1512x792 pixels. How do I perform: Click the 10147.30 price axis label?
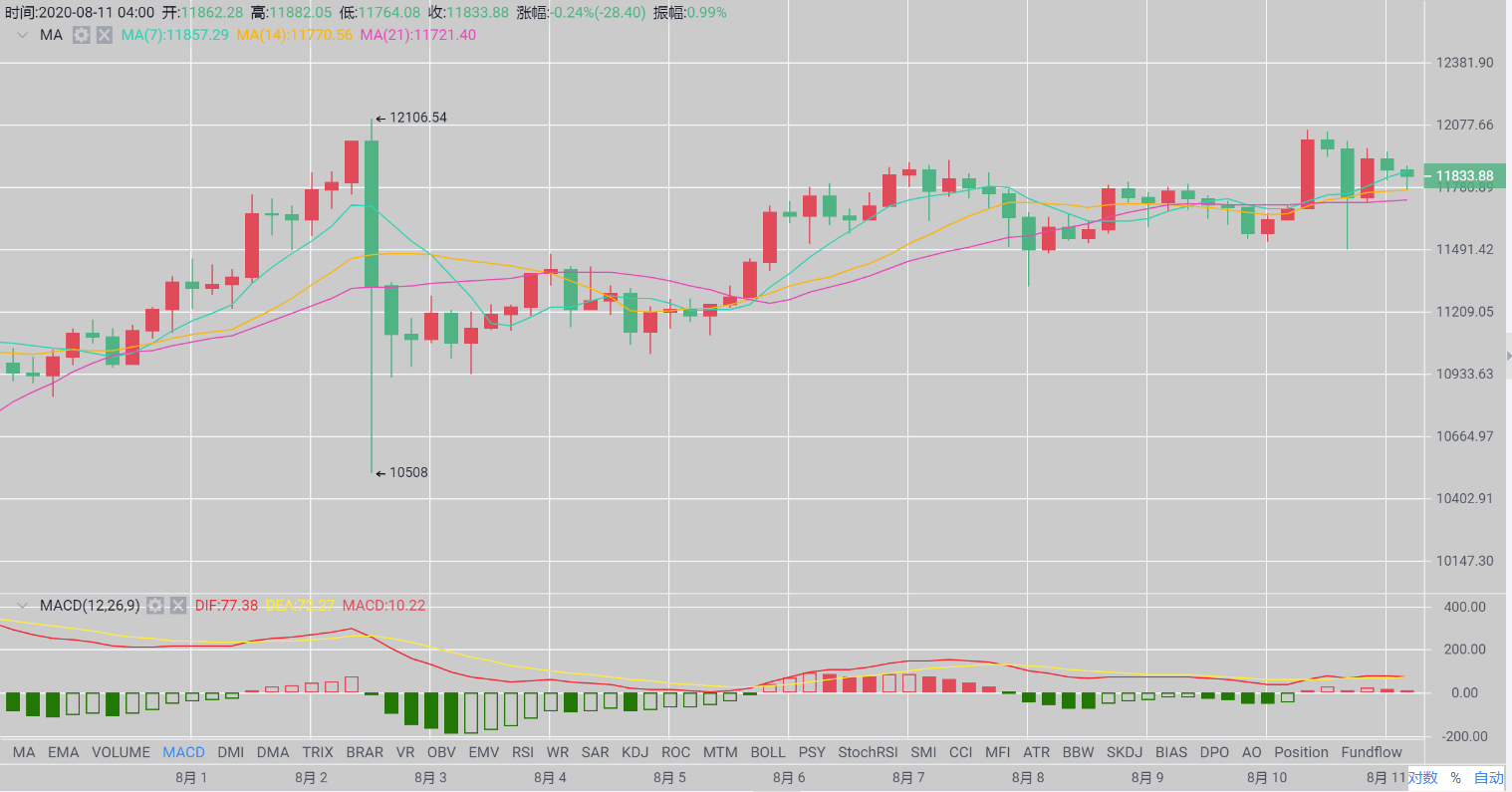click(1464, 561)
